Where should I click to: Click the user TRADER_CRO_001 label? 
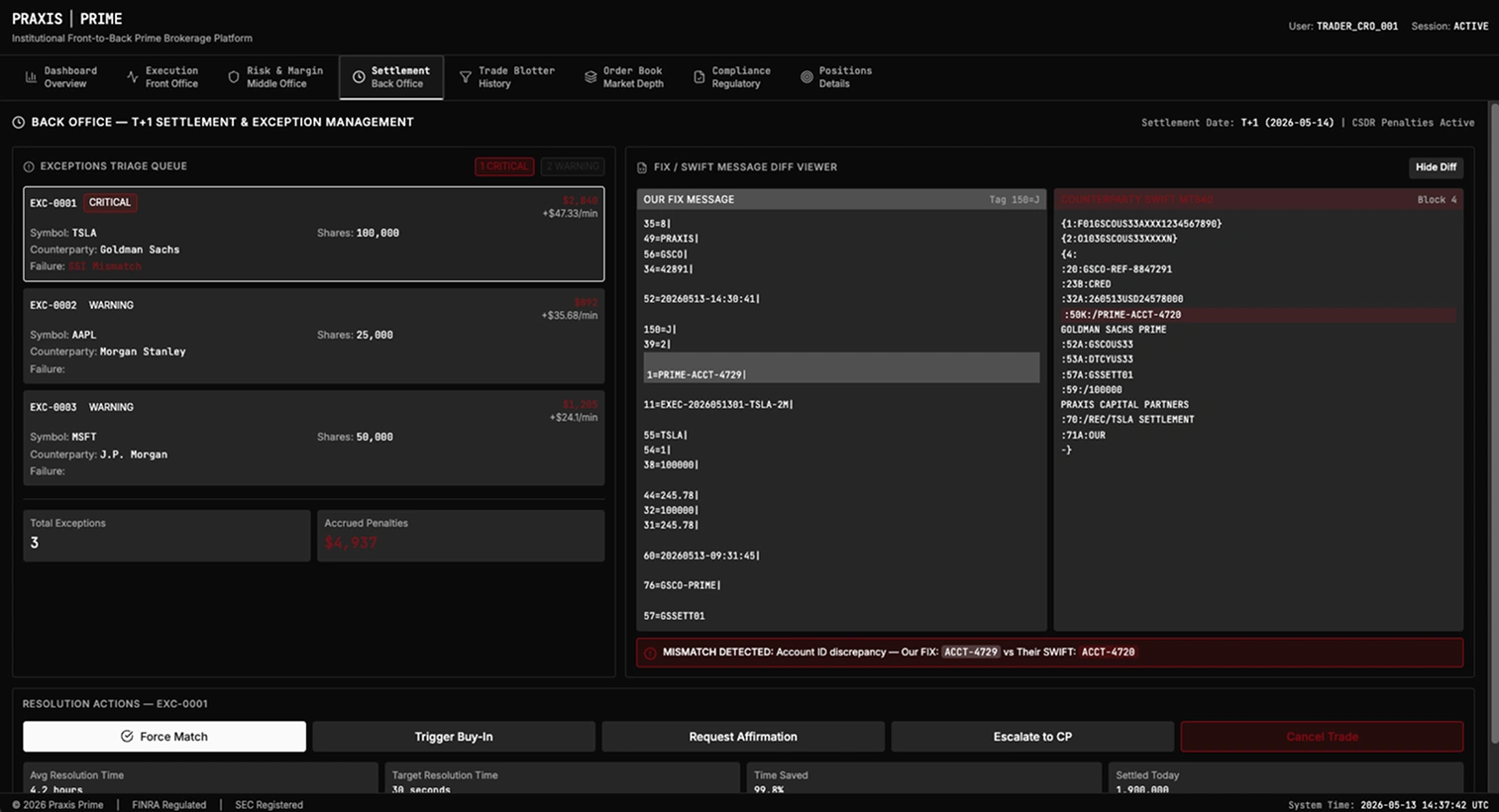click(x=1356, y=27)
